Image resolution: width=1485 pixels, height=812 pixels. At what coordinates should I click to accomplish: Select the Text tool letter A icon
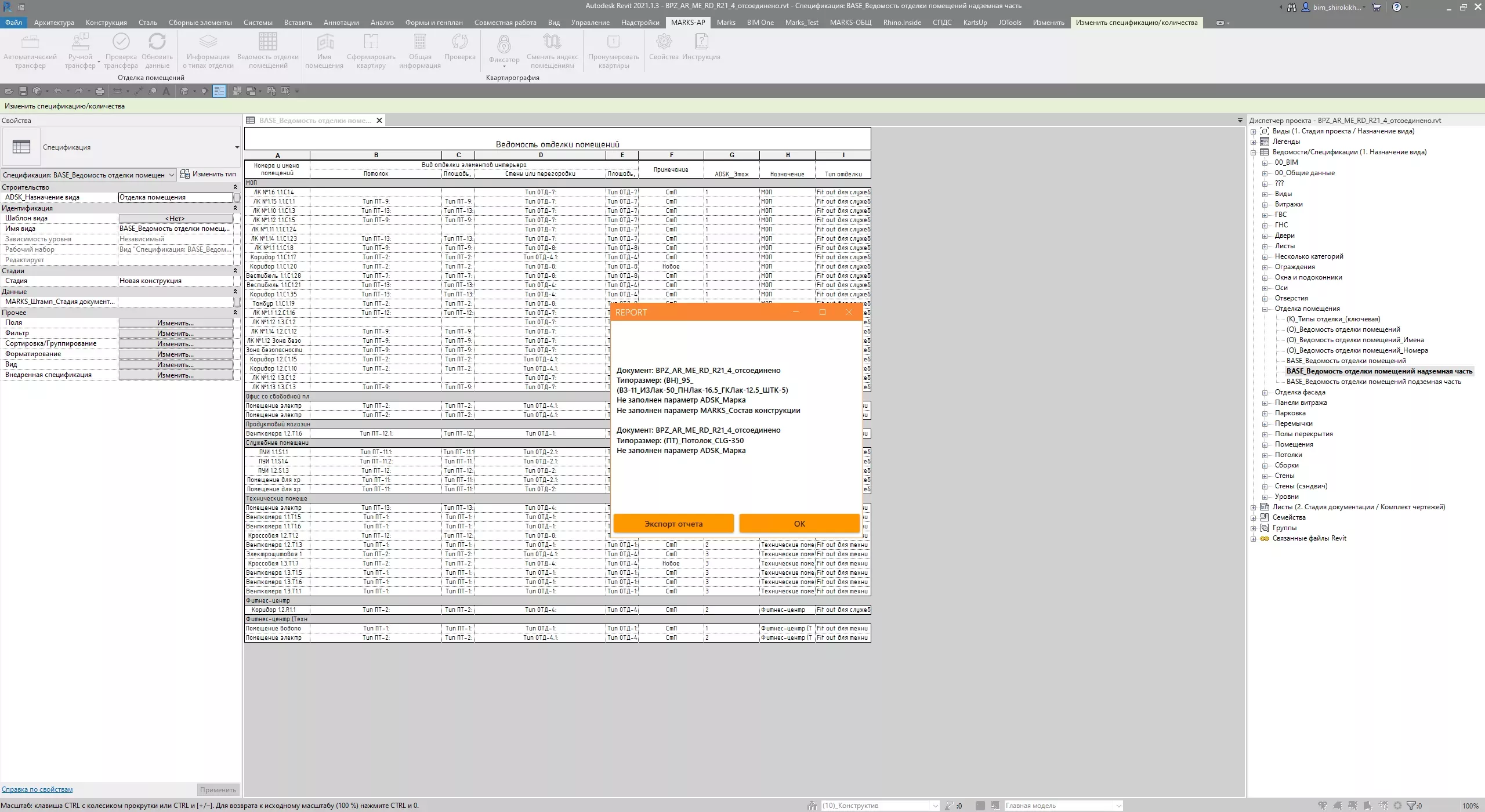click(x=166, y=91)
